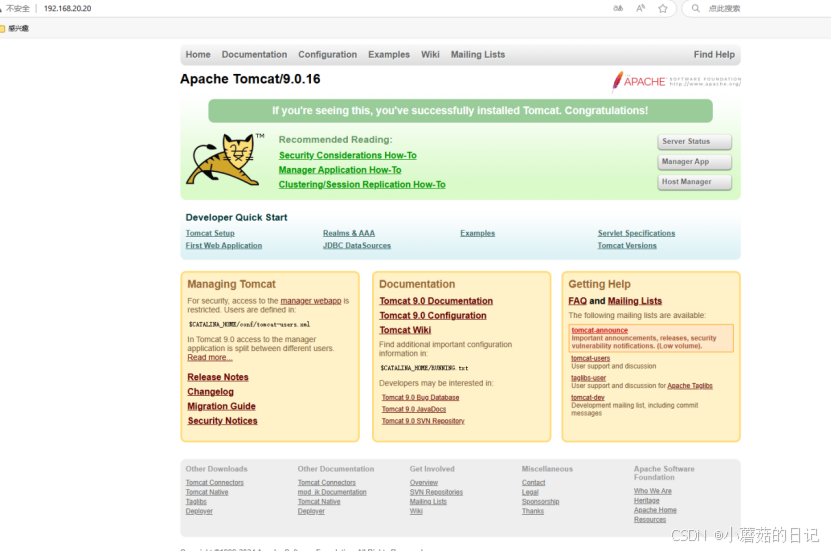Click the Tomcat cat logo image

[x=225, y=159]
